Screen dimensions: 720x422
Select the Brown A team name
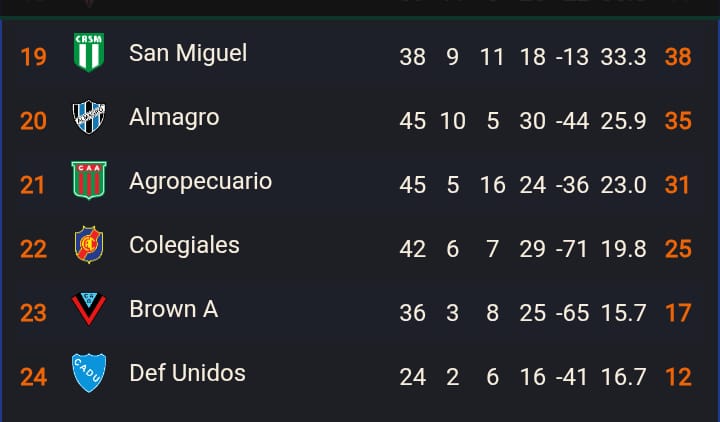pos(173,310)
